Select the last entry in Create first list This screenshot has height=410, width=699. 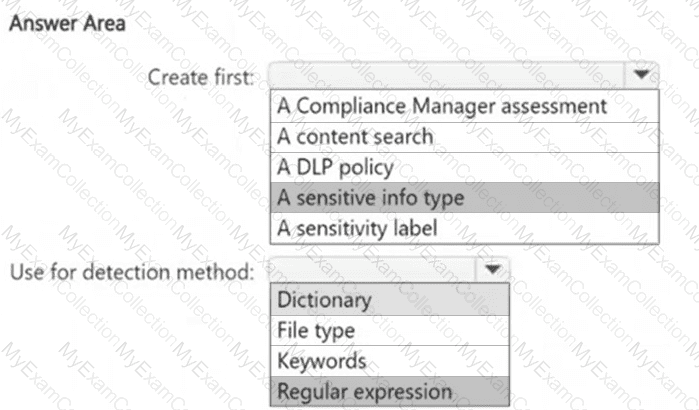tap(358, 228)
